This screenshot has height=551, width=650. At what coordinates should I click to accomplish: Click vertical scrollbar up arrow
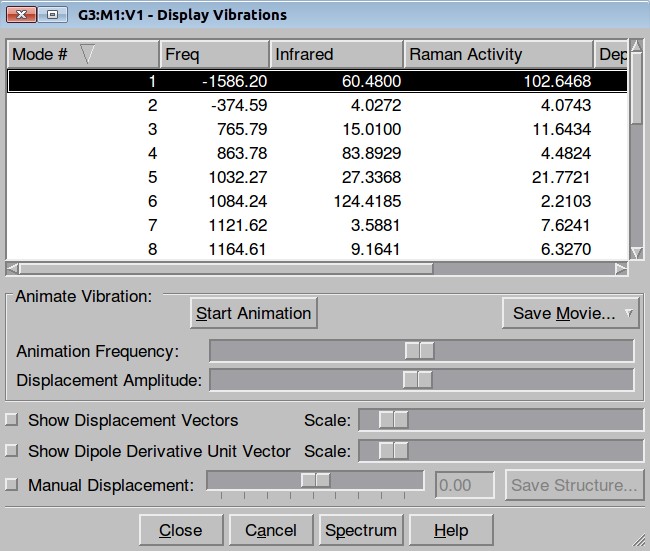tap(636, 46)
